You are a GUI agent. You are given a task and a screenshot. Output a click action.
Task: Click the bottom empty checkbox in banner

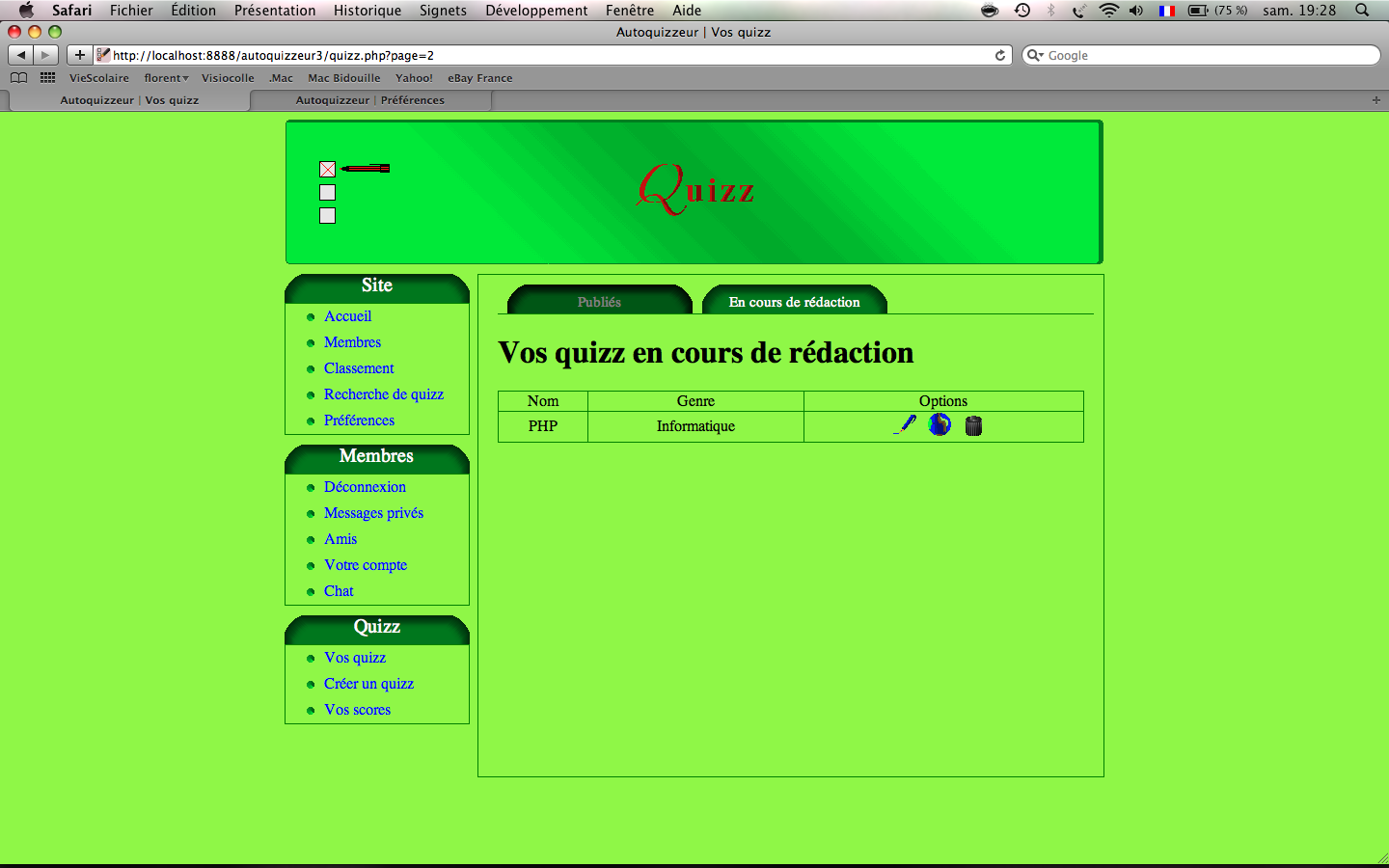327,216
